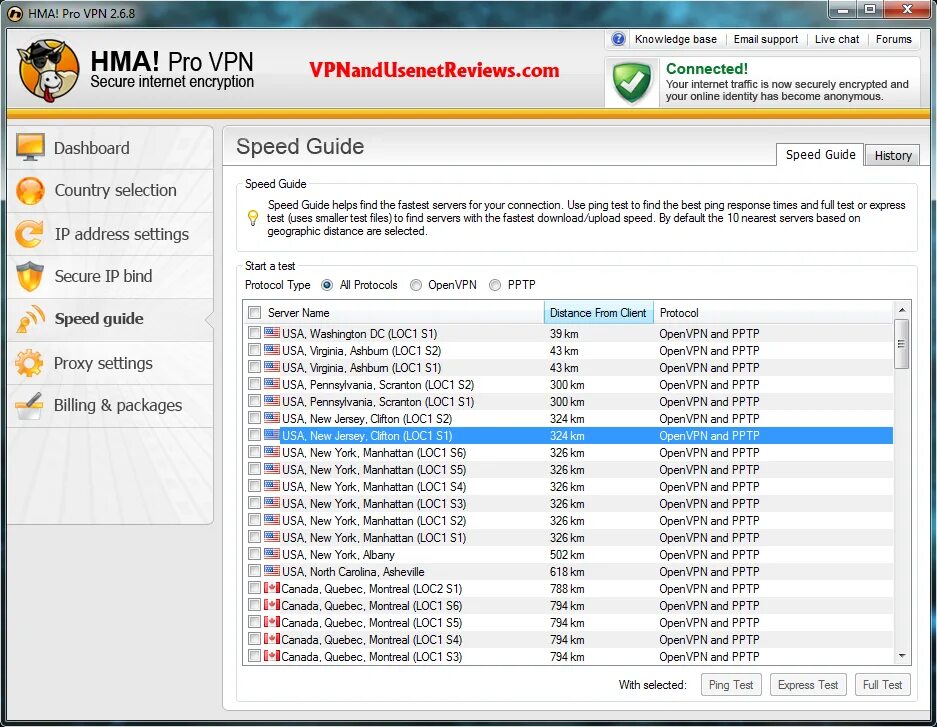Select the PPTP protocol radio button
The width and height of the screenshot is (937, 727).
(495, 285)
